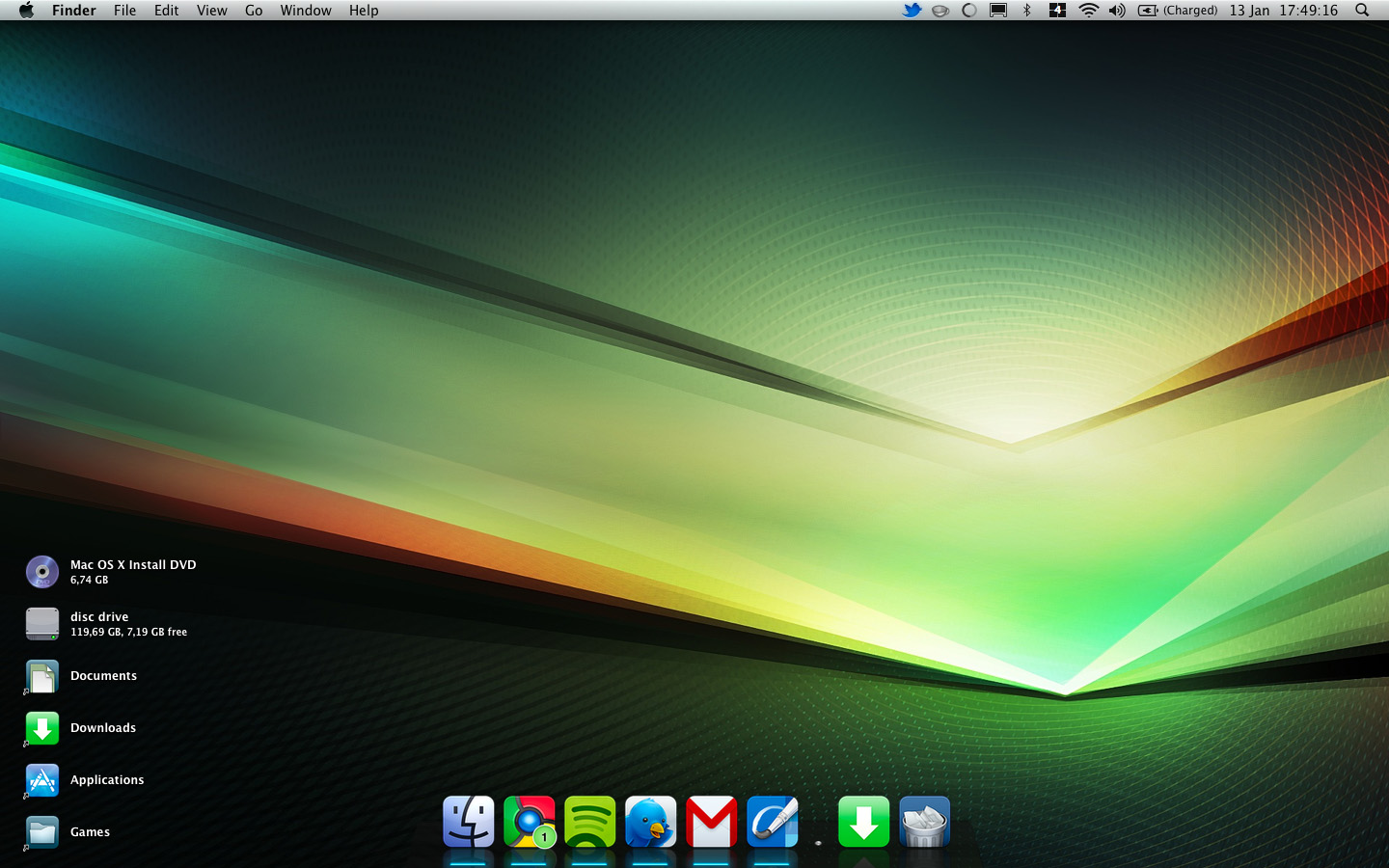The height and width of the screenshot is (868, 1389).
Task: Open the Gmail app in the Dock
Action: coord(711,822)
